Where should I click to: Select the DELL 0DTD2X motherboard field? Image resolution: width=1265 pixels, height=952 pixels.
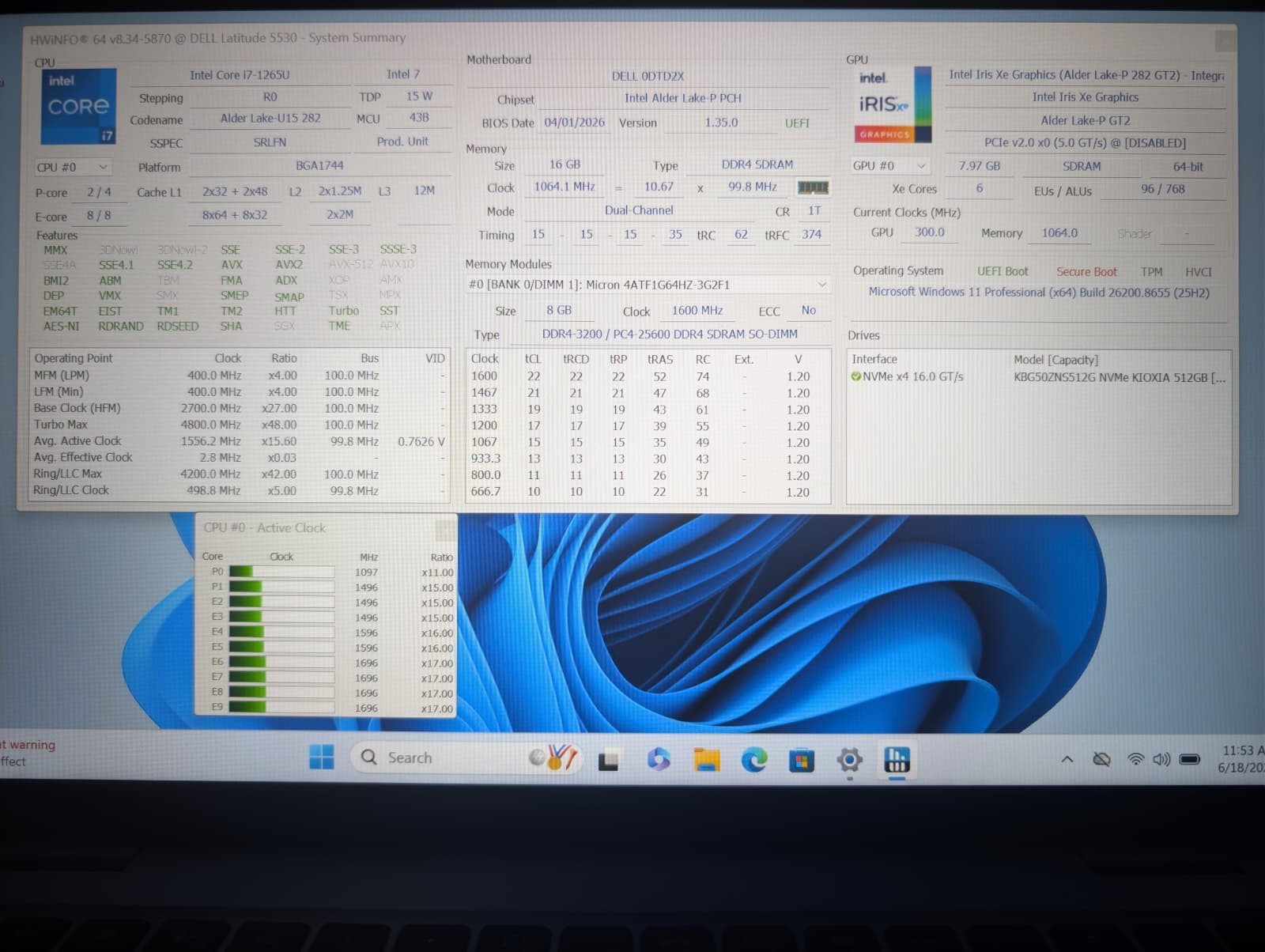[x=648, y=76]
